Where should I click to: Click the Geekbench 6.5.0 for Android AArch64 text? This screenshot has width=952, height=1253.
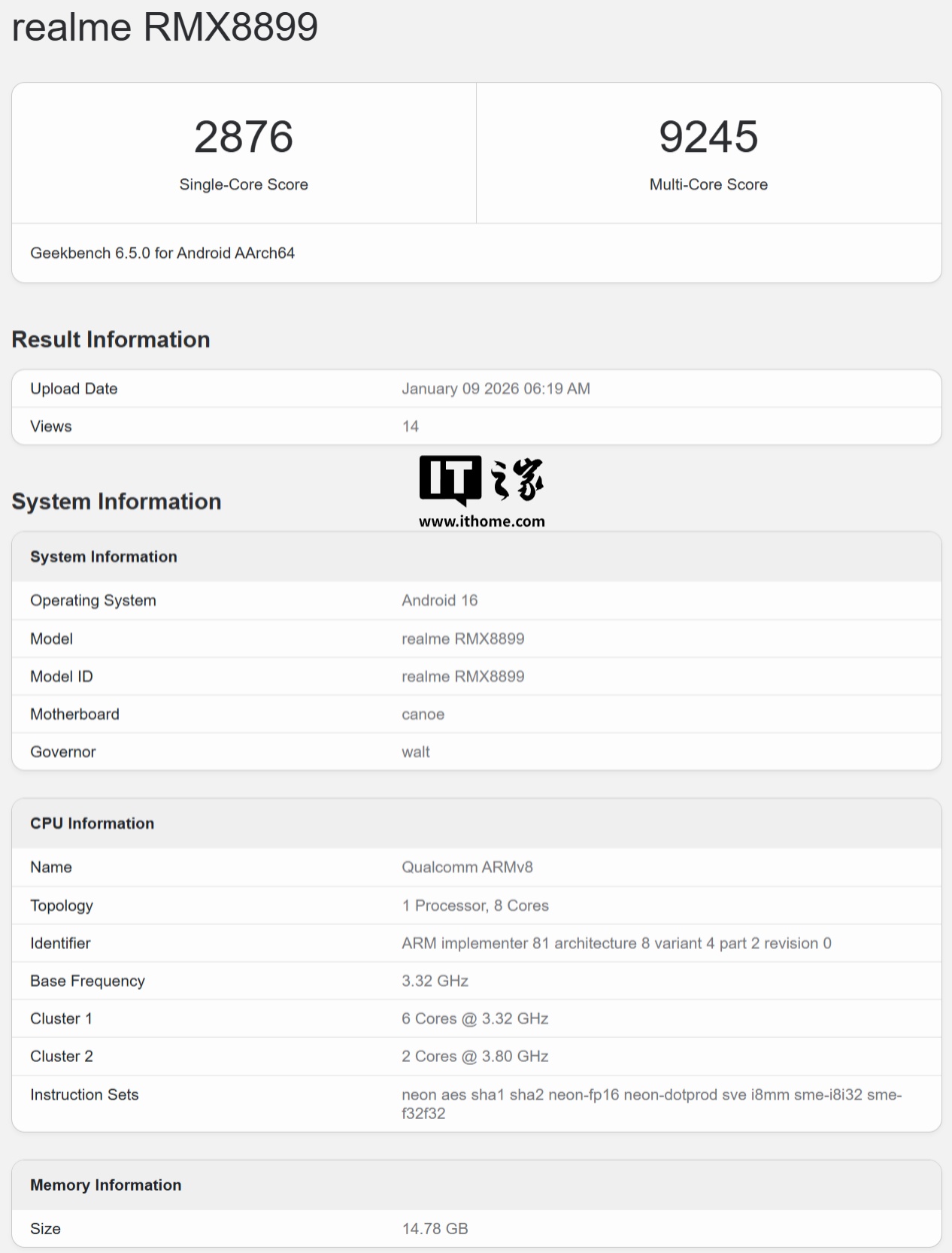(x=162, y=253)
